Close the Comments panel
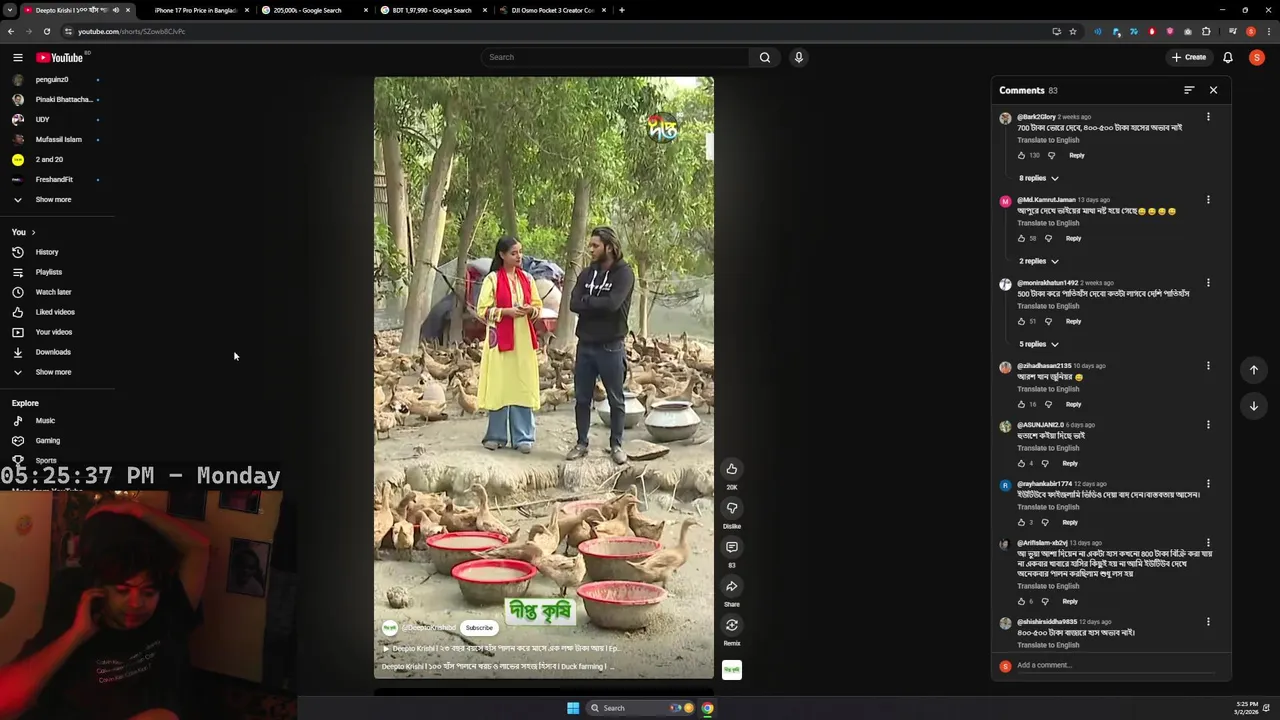Viewport: 1280px width, 720px height. coord(1213,90)
